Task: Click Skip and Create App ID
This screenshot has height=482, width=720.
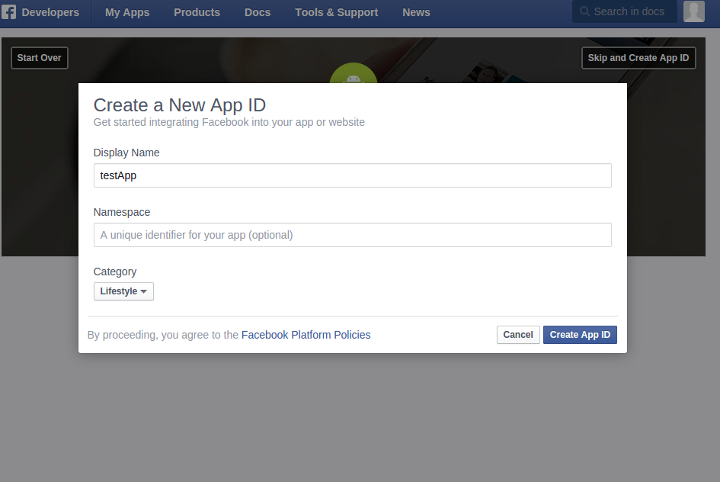Action: pyautogui.click(x=639, y=58)
